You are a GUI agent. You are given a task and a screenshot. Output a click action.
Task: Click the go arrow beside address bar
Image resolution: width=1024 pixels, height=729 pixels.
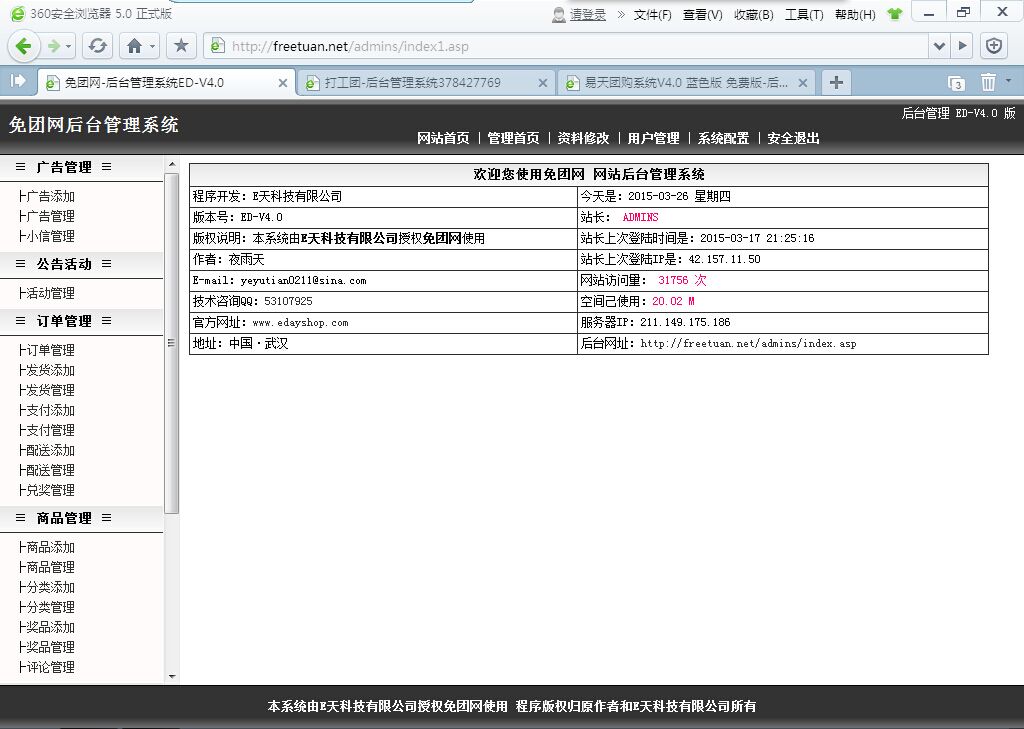(x=962, y=46)
